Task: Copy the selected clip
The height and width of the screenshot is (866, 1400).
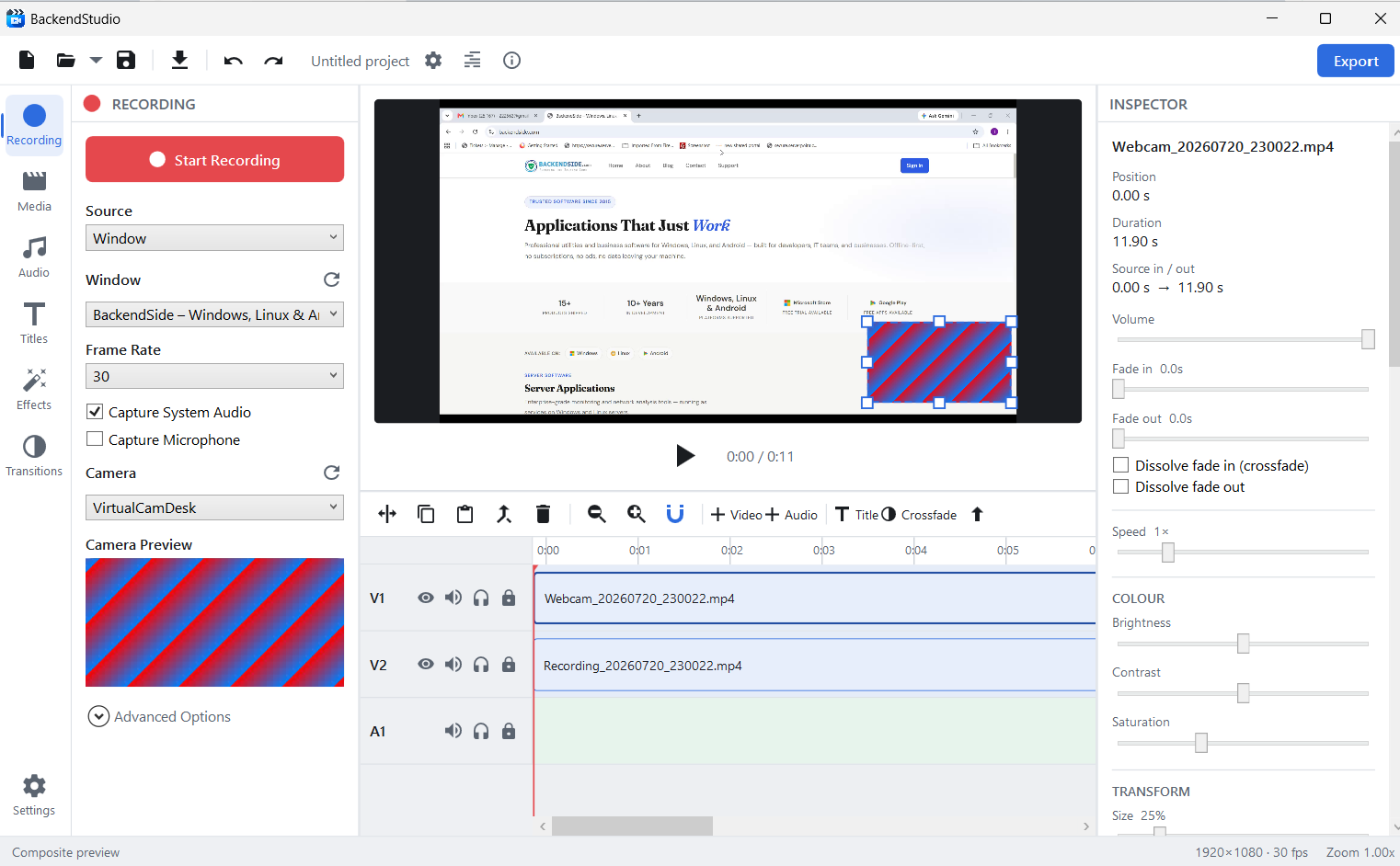Action: pyautogui.click(x=426, y=514)
